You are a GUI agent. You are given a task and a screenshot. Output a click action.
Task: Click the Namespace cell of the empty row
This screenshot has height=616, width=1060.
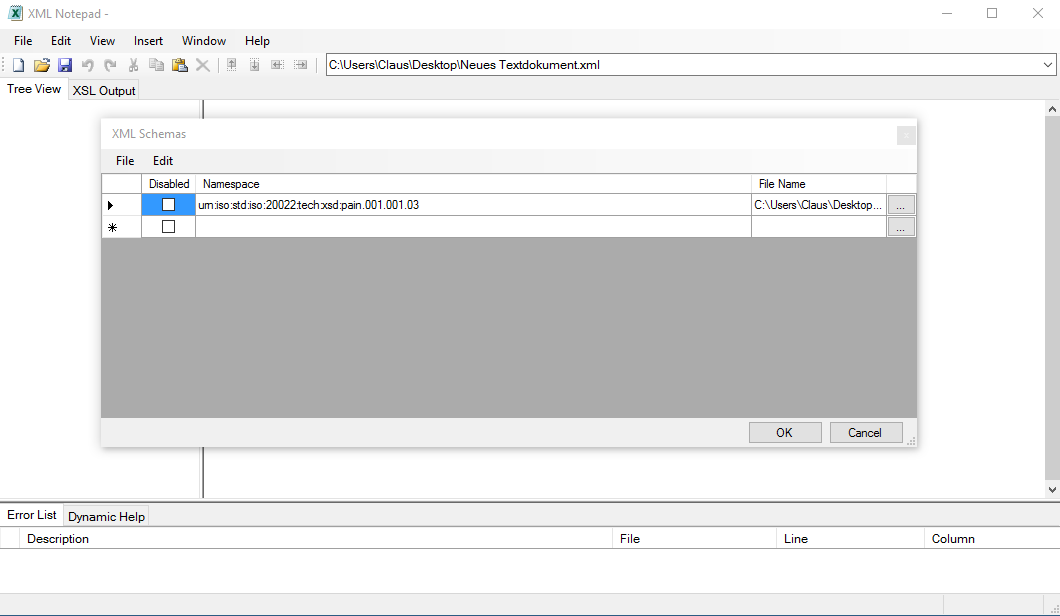pyautogui.click(x=472, y=227)
